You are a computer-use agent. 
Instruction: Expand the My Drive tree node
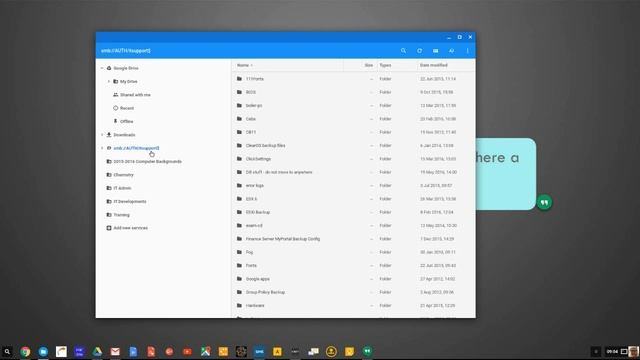click(109, 82)
